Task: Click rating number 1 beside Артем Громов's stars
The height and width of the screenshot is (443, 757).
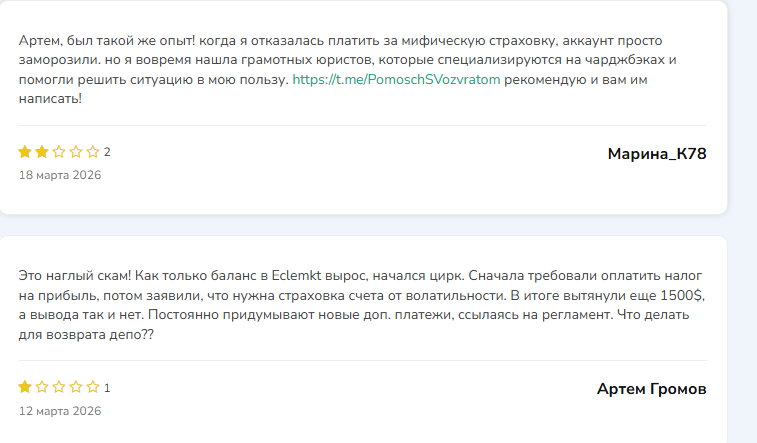Action: pos(107,388)
